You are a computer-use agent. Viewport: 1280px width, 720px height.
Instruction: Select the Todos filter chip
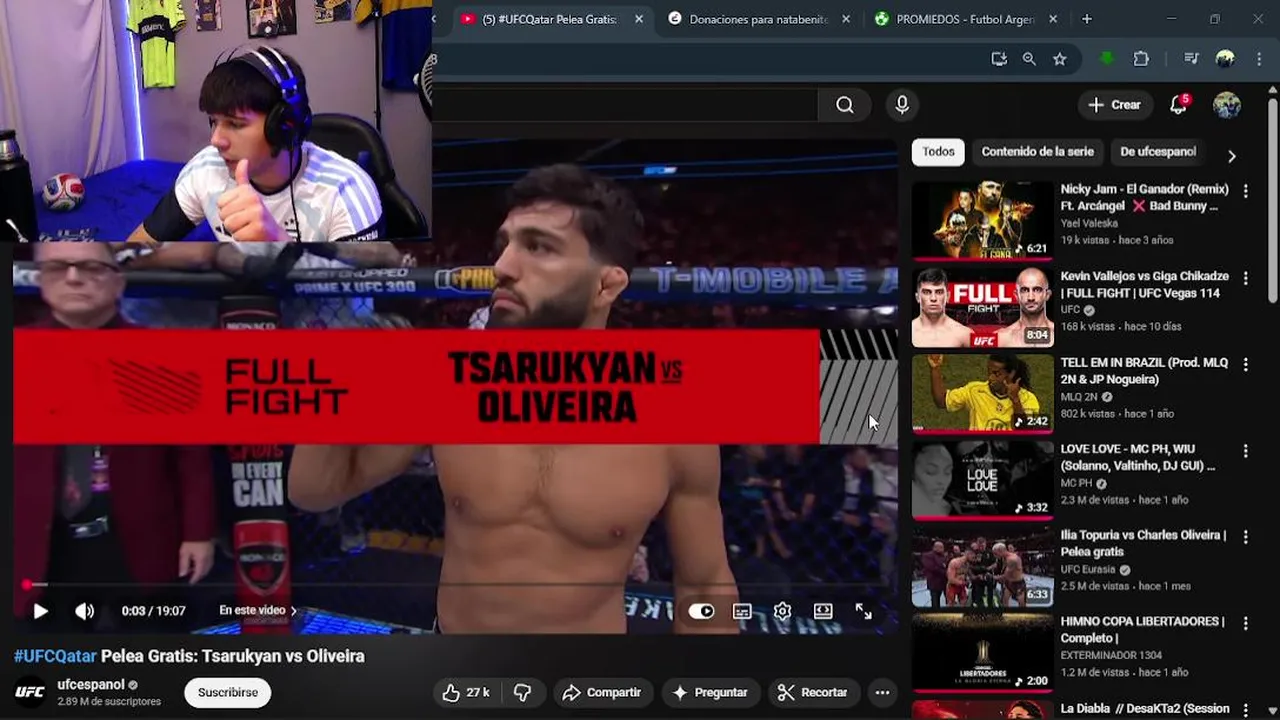point(938,152)
